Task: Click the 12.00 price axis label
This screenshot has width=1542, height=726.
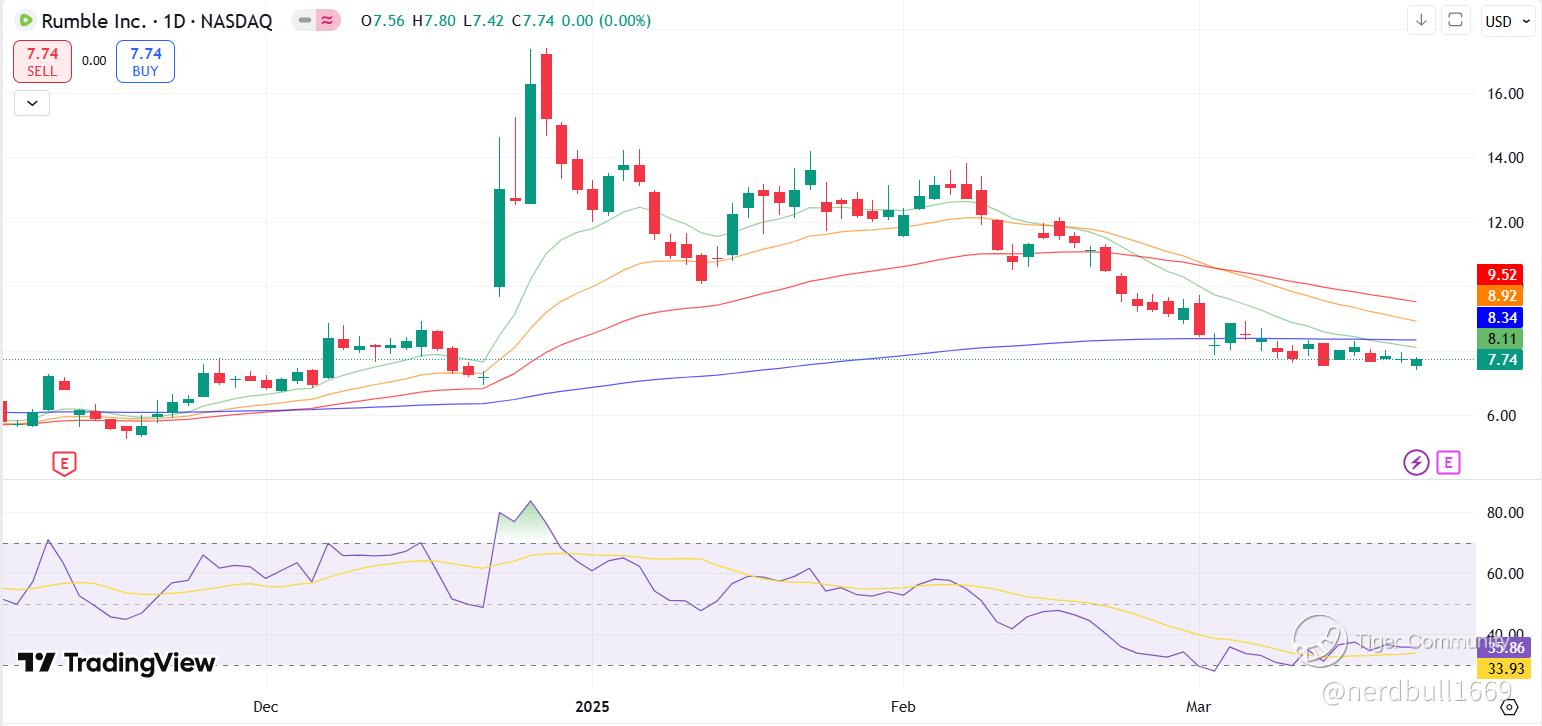Action: click(1505, 222)
